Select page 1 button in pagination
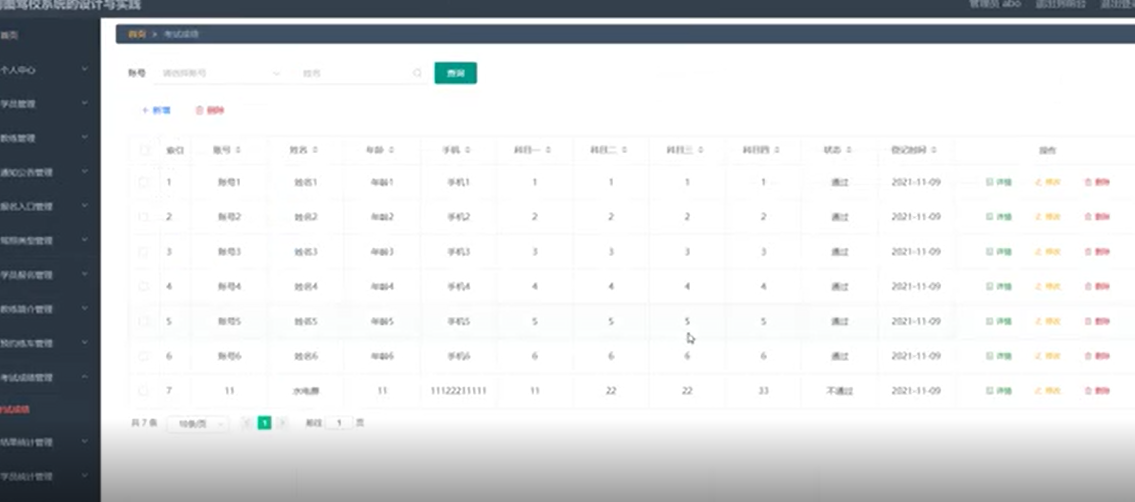Viewport: 1135px width, 502px height. point(264,423)
